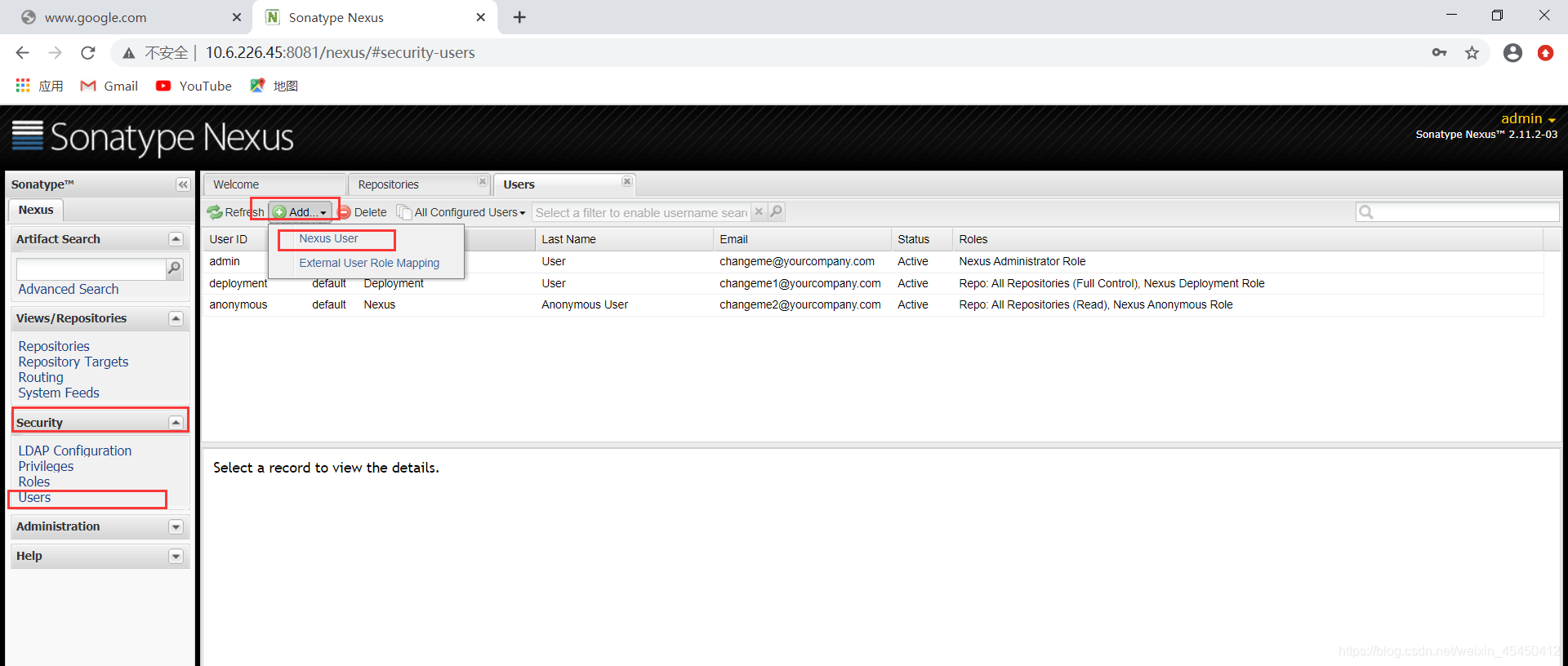Select the admin user row
This screenshot has height=666, width=1568.
[x=873, y=261]
